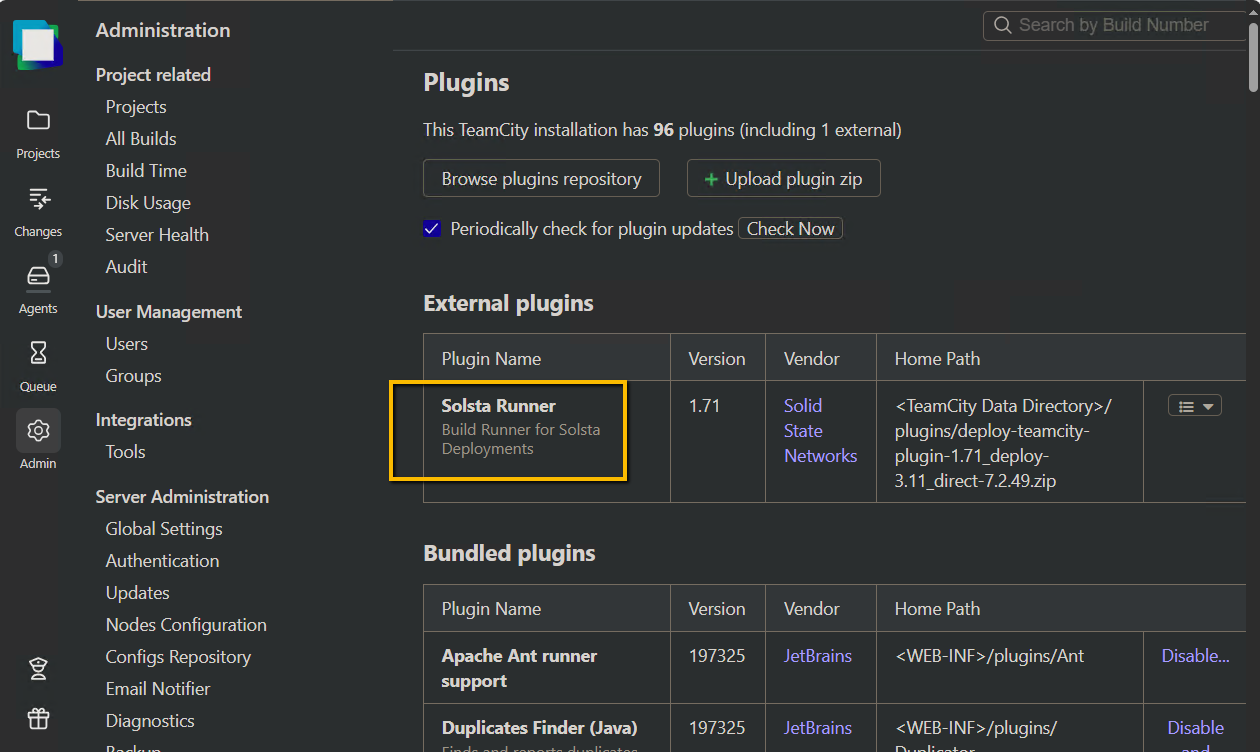Click Vendor header in Bundled plugins table

pyautogui.click(x=811, y=609)
